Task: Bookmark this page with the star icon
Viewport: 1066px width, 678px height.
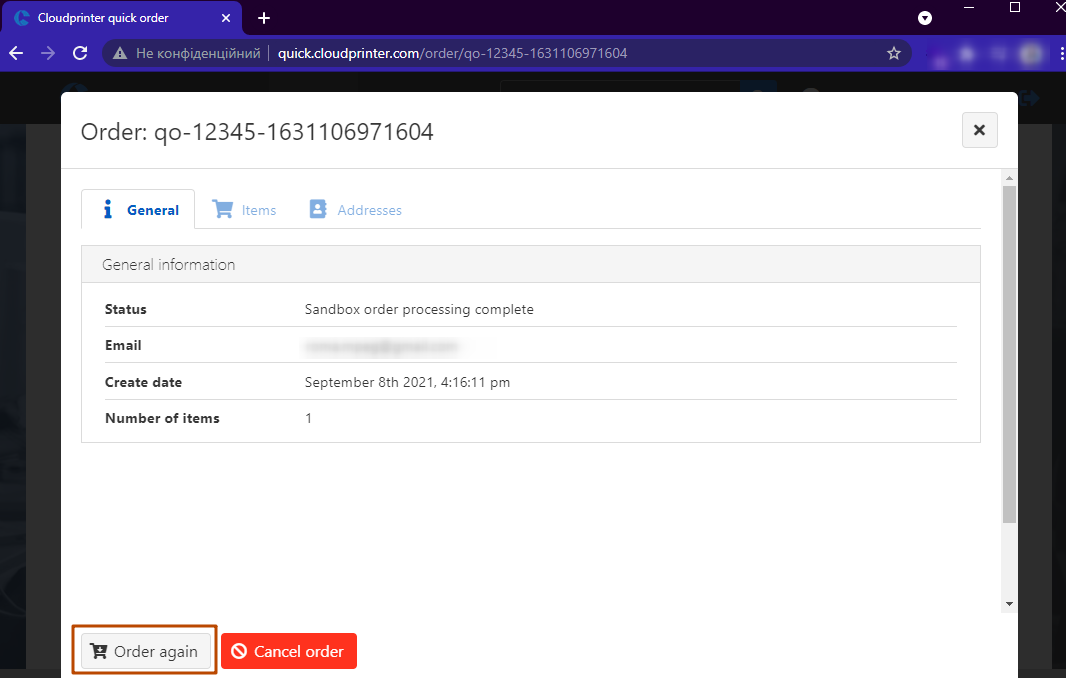Action: tap(894, 53)
